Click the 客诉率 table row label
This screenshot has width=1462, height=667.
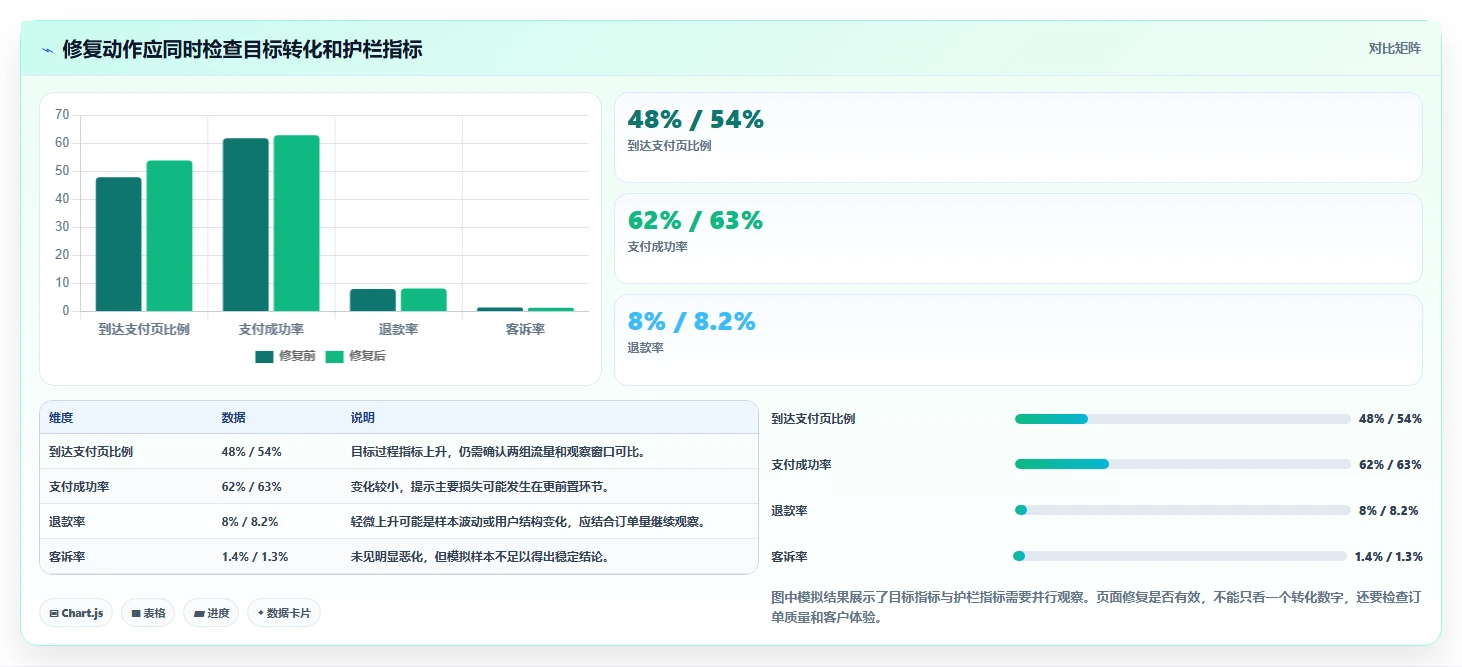point(67,557)
